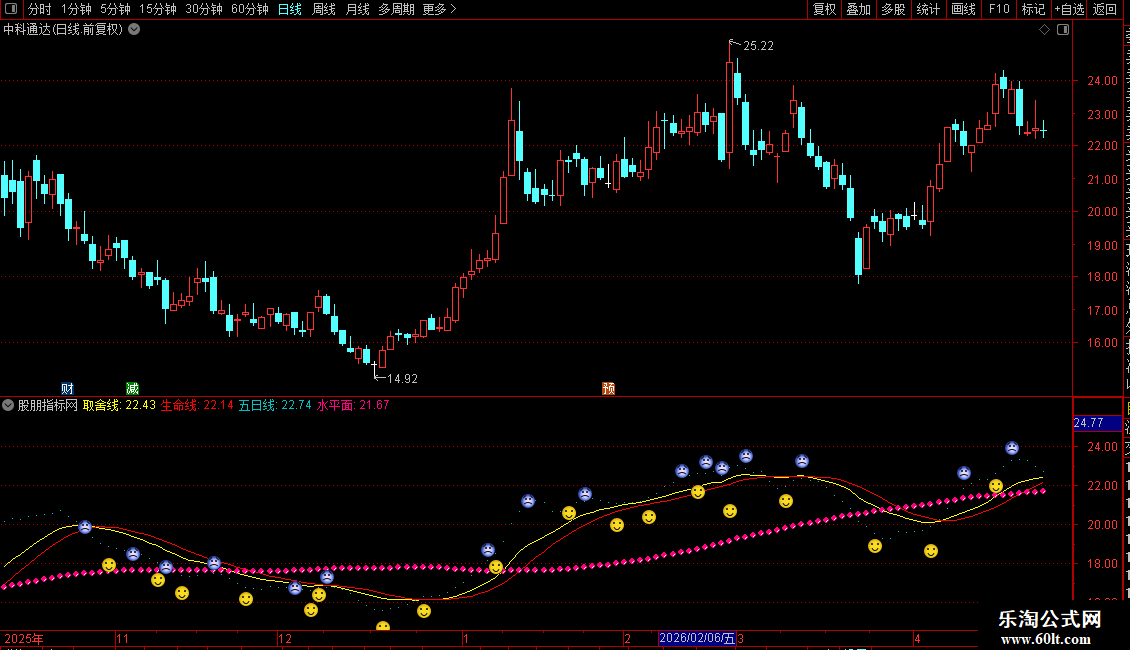
Task: Expand the 更多 periods menu
Action: 439,9
